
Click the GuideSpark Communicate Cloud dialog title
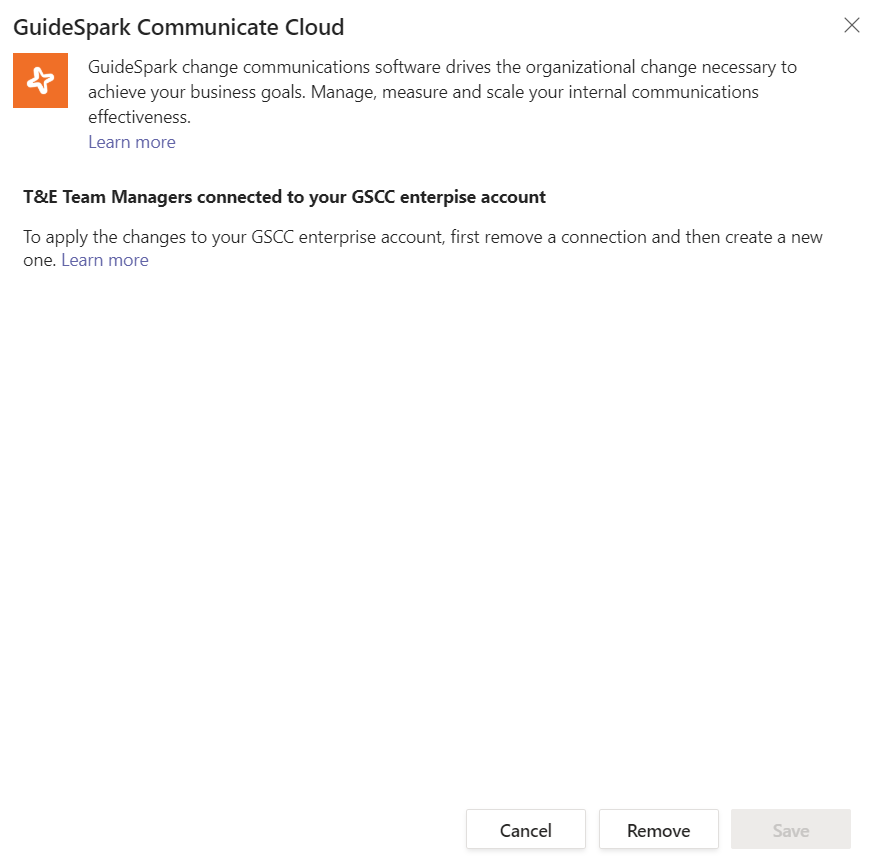178,27
